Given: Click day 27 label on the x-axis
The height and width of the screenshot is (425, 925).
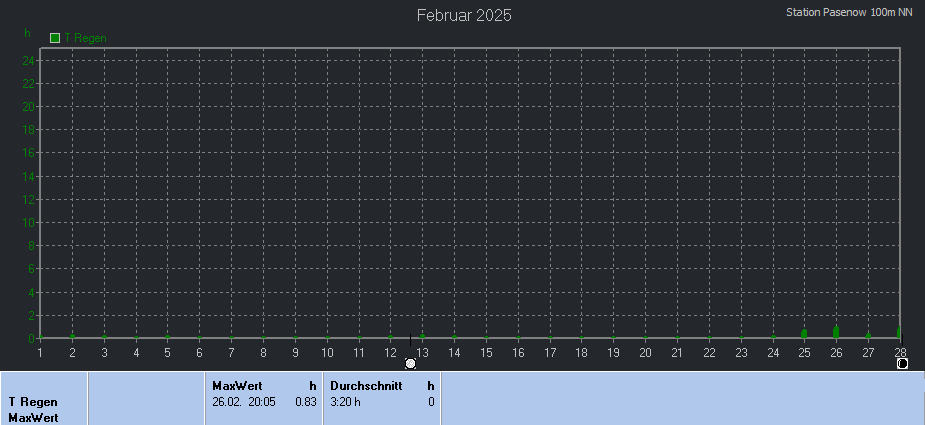Looking at the screenshot, I should coord(868,353).
